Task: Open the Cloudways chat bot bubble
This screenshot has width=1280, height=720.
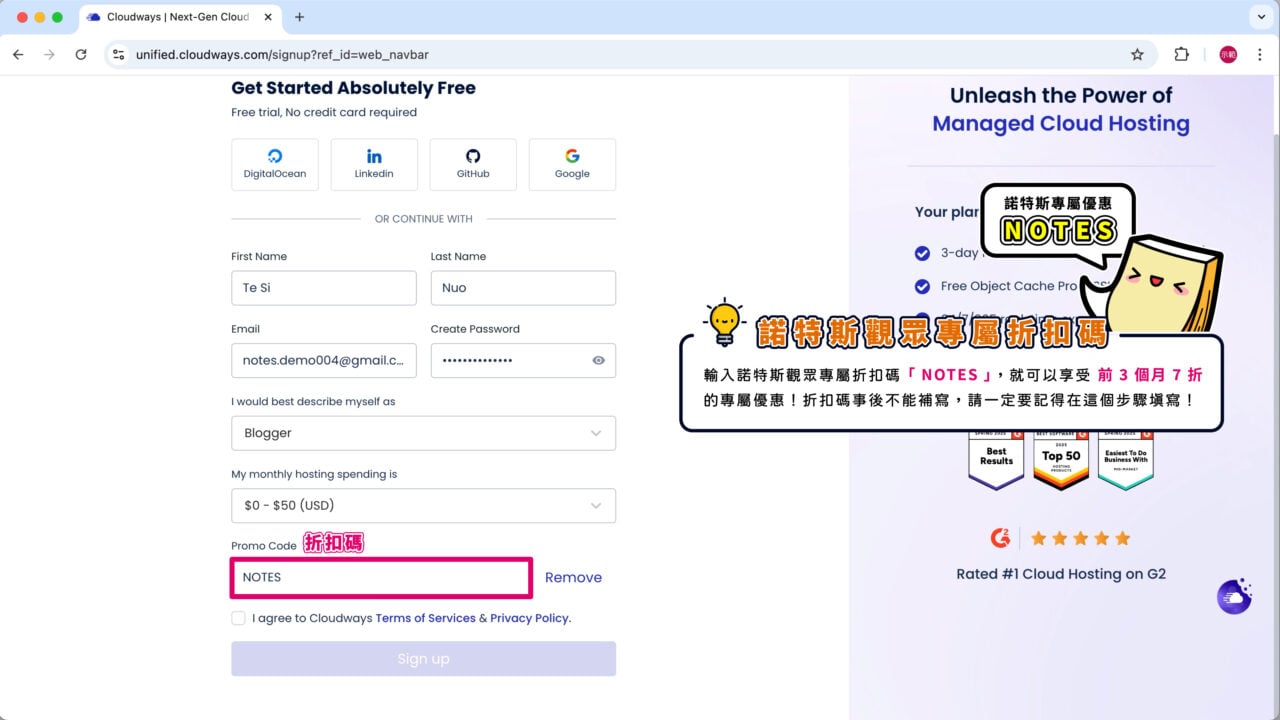Action: (1234, 596)
